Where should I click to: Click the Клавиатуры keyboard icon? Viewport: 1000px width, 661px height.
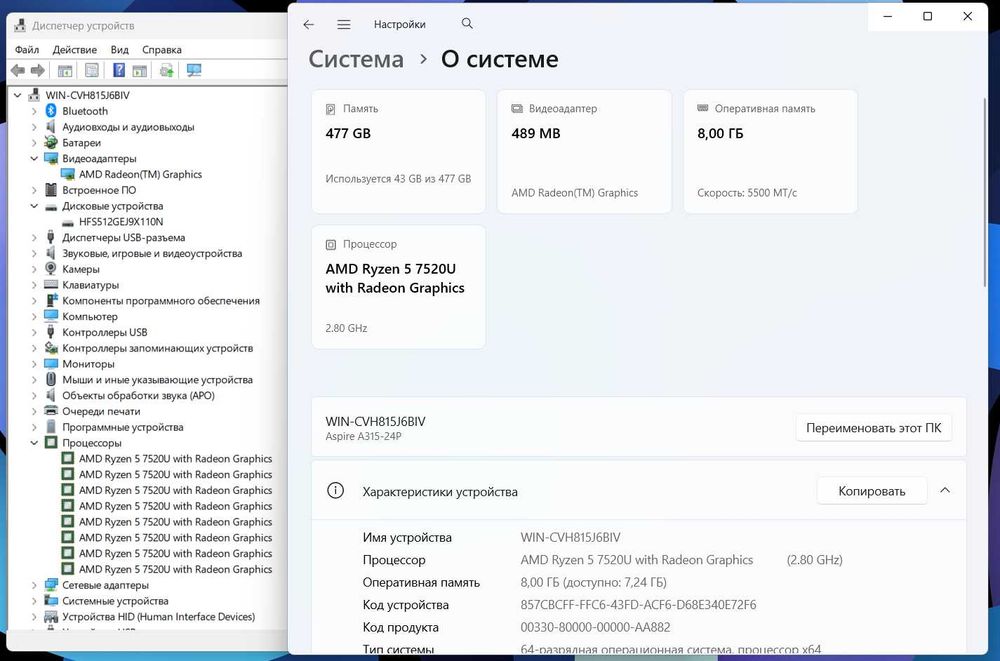coord(51,285)
